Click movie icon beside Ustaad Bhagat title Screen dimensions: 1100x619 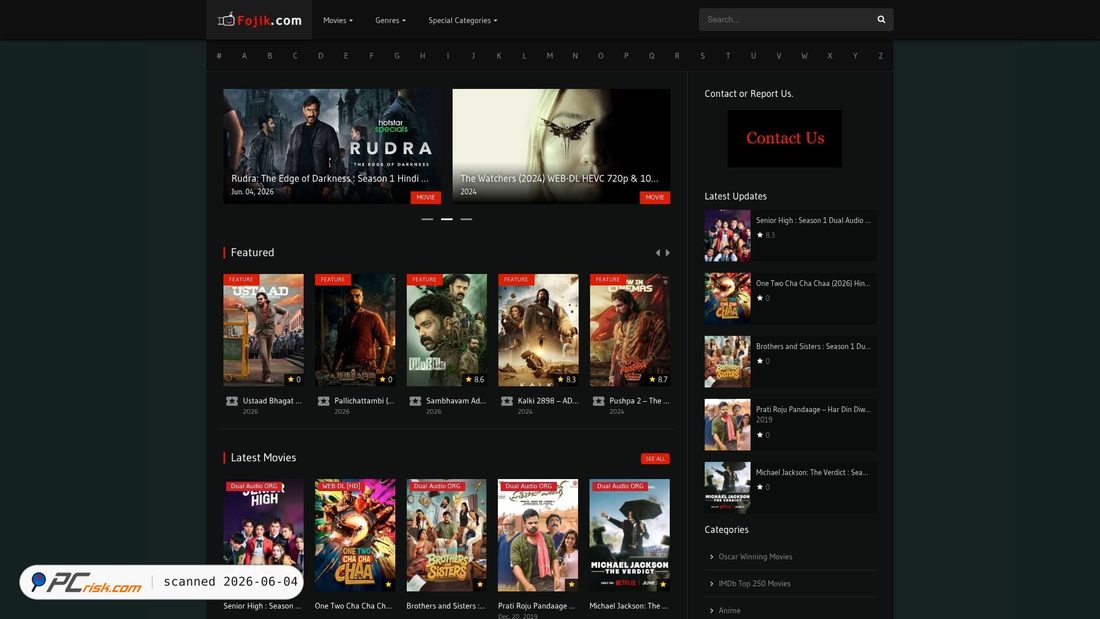click(232, 401)
